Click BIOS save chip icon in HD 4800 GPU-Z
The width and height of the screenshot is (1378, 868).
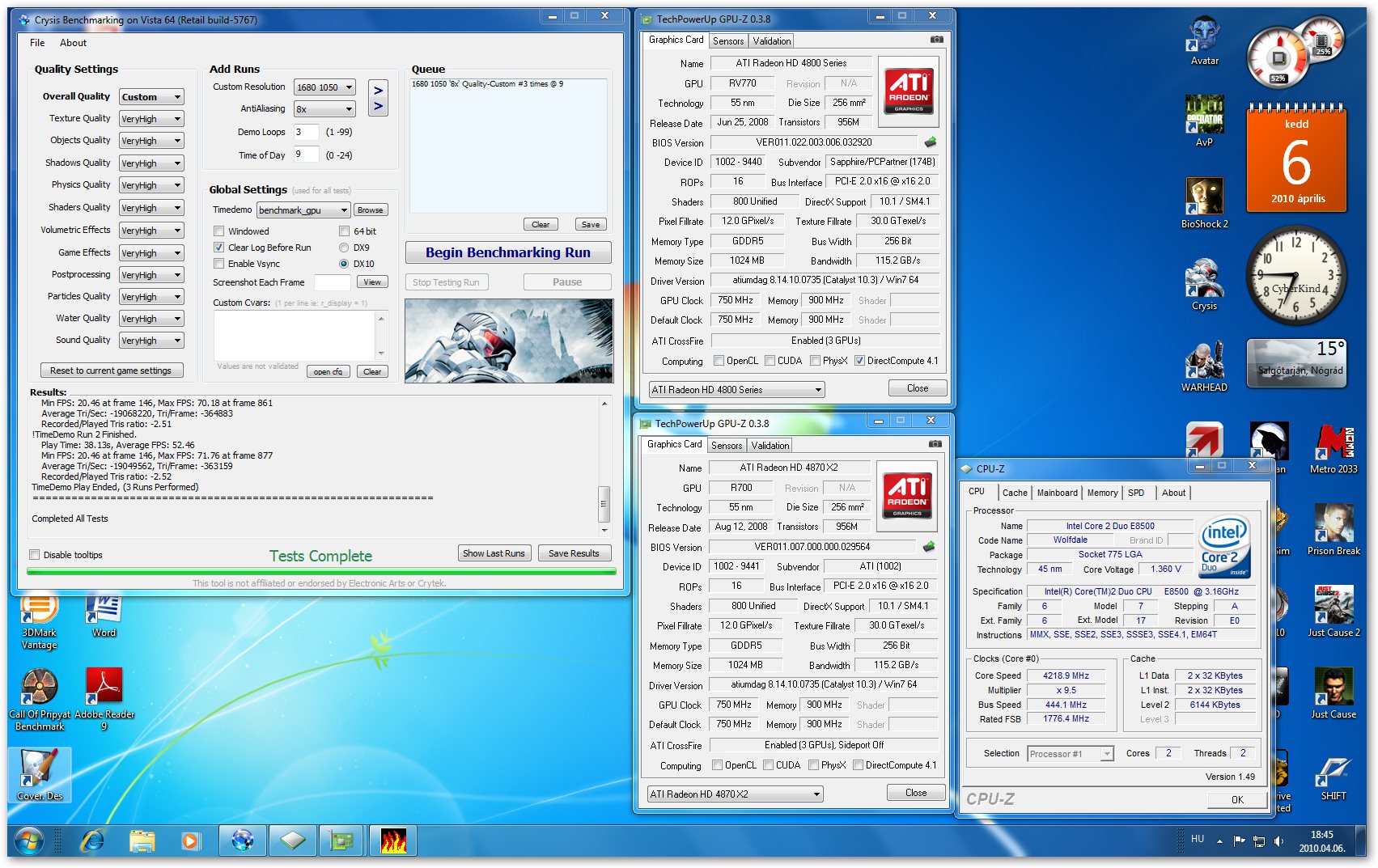coord(931,142)
